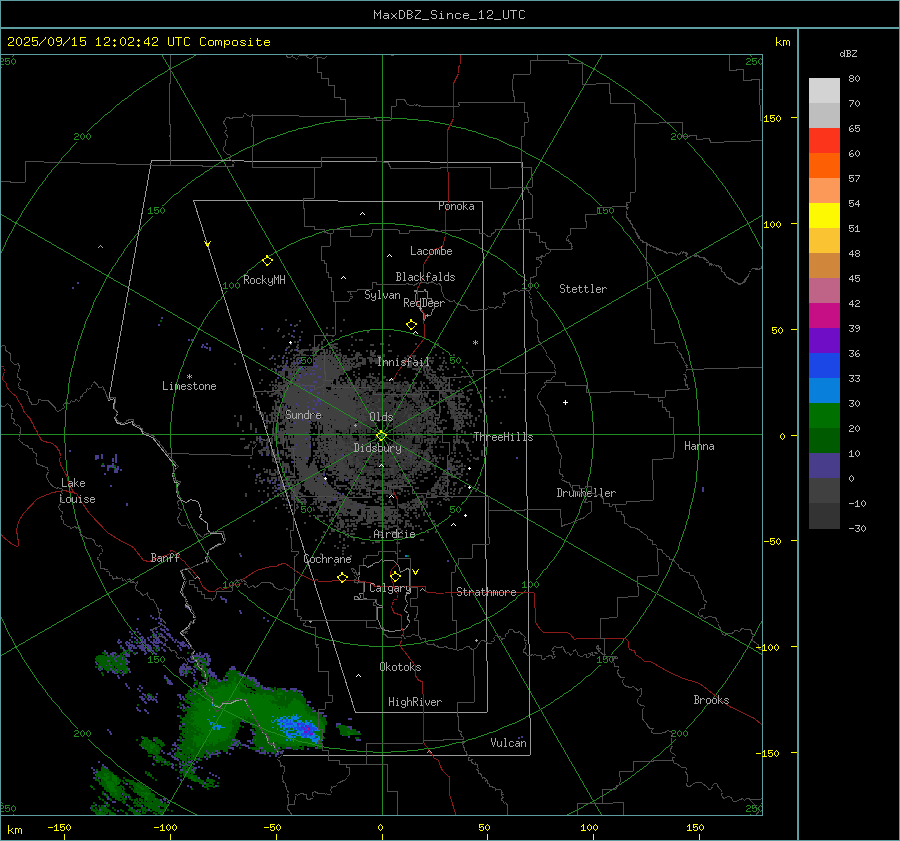Image resolution: width=900 pixels, height=841 pixels.
Task: Select the Vulcan label
Action: (x=508, y=743)
